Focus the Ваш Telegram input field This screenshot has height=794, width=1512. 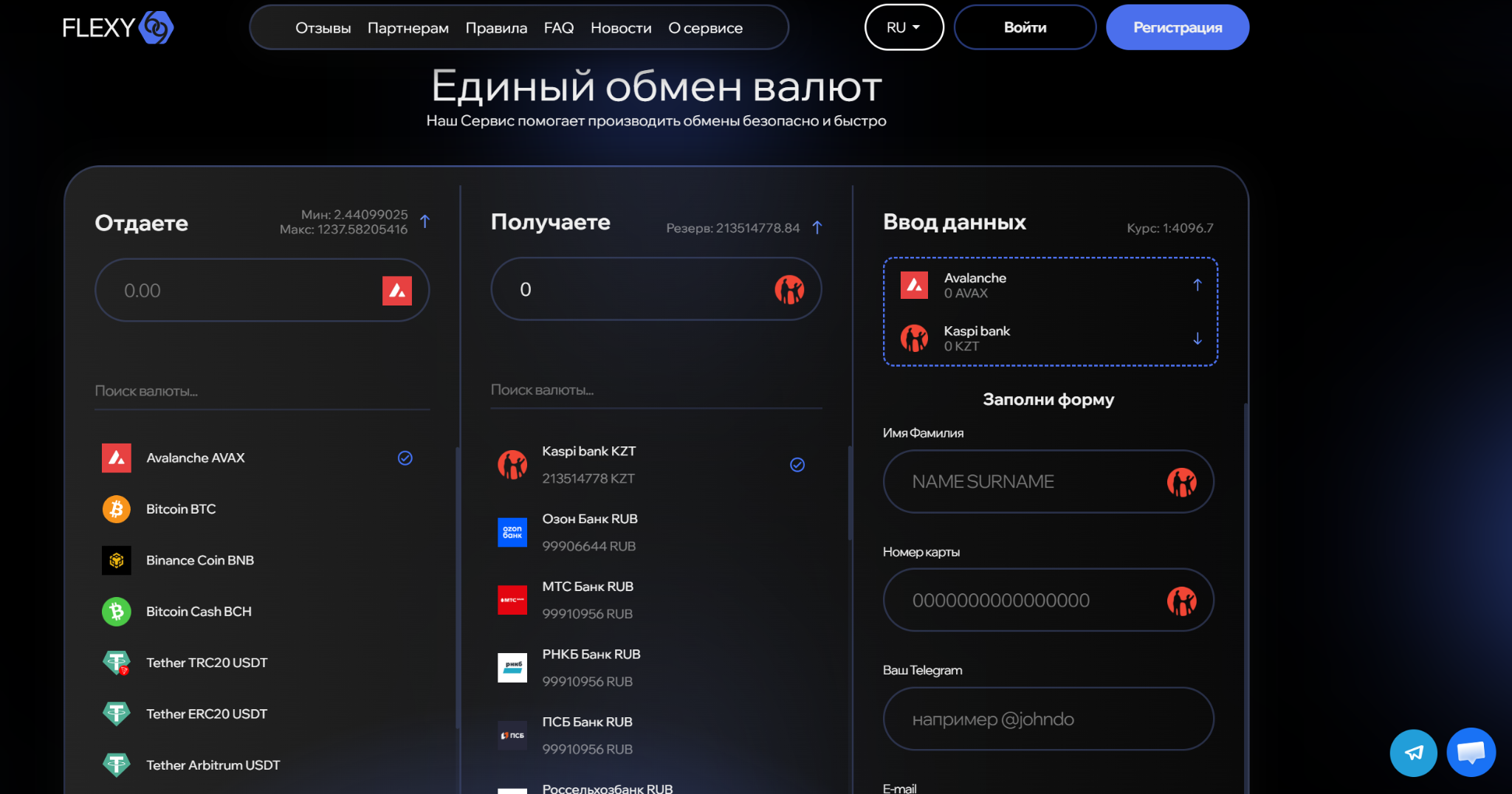click(x=1048, y=719)
